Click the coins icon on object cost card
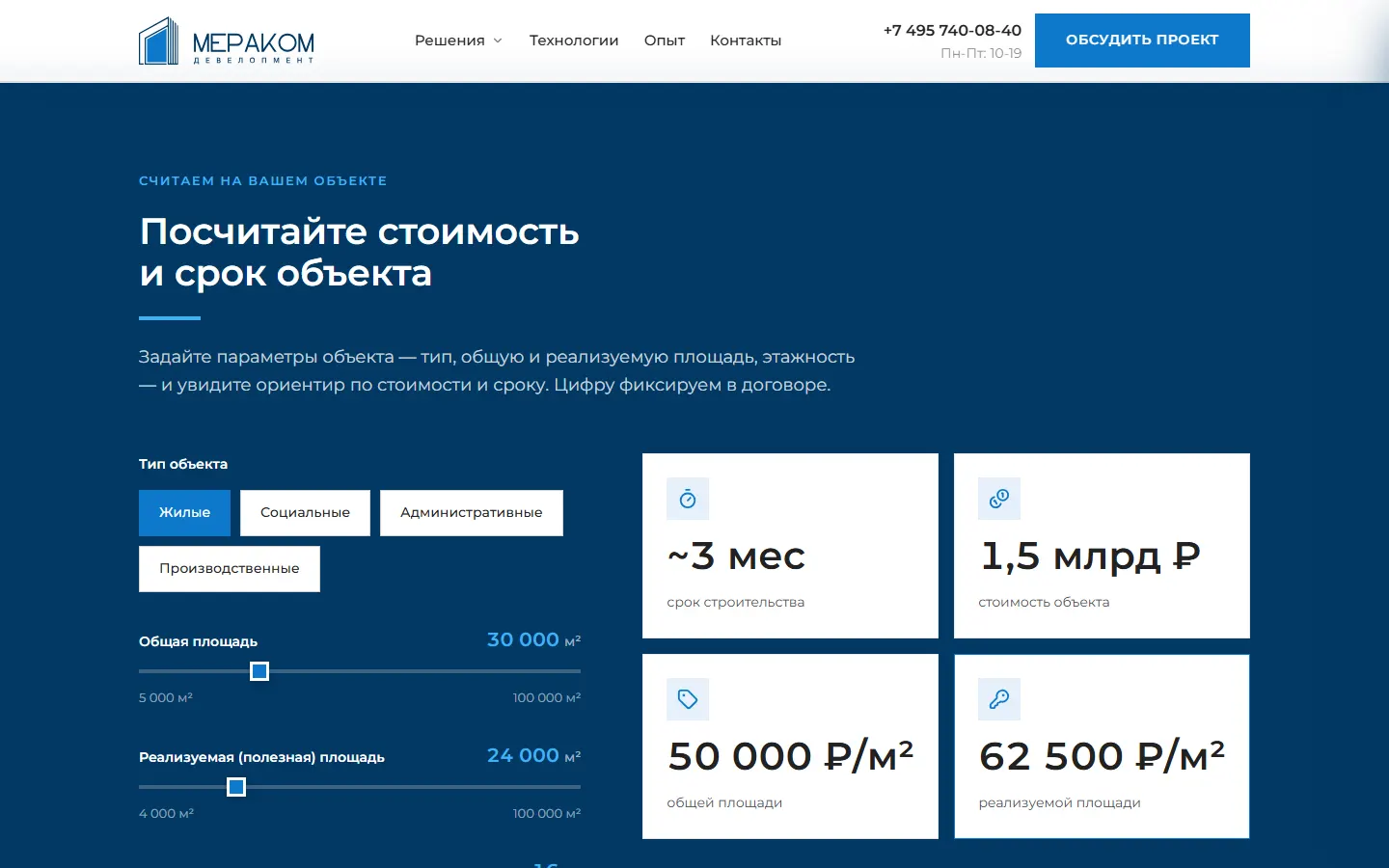This screenshot has height=868, width=1389. pos(999,499)
